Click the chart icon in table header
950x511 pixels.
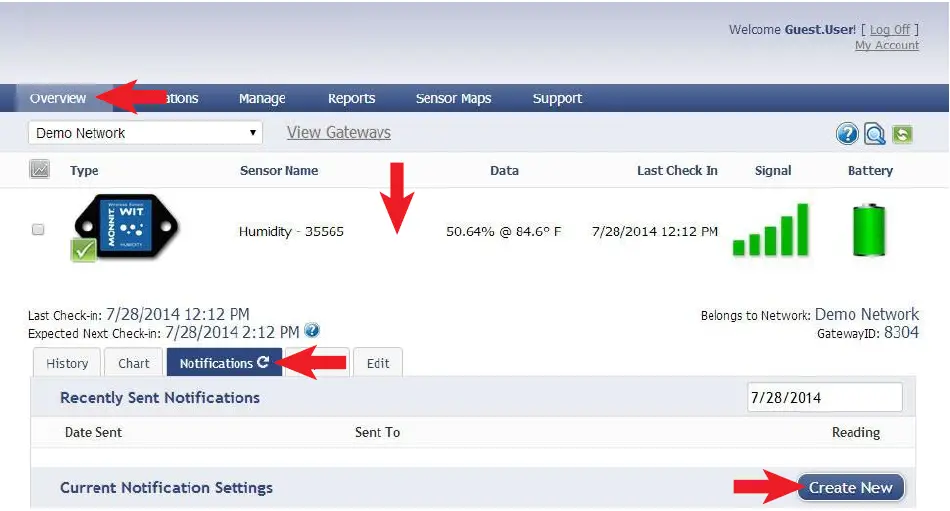pyautogui.click(x=39, y=169)
